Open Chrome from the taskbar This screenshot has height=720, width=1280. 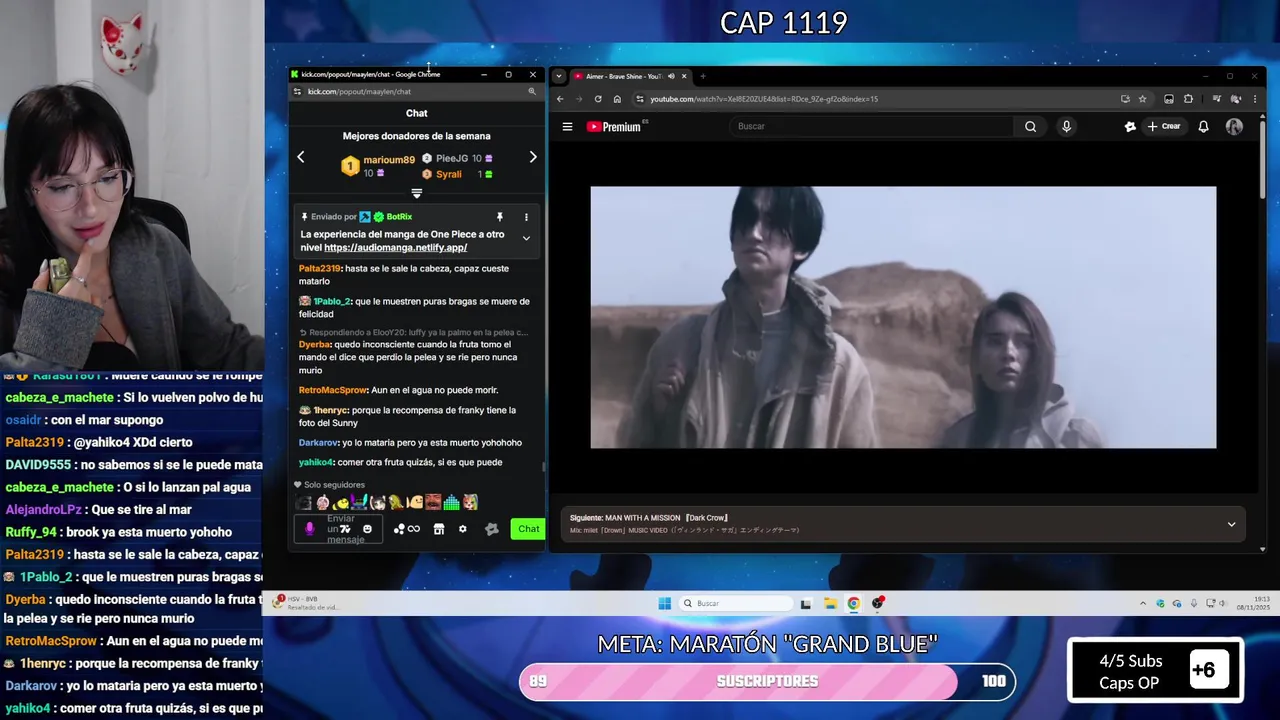[853, 603]
